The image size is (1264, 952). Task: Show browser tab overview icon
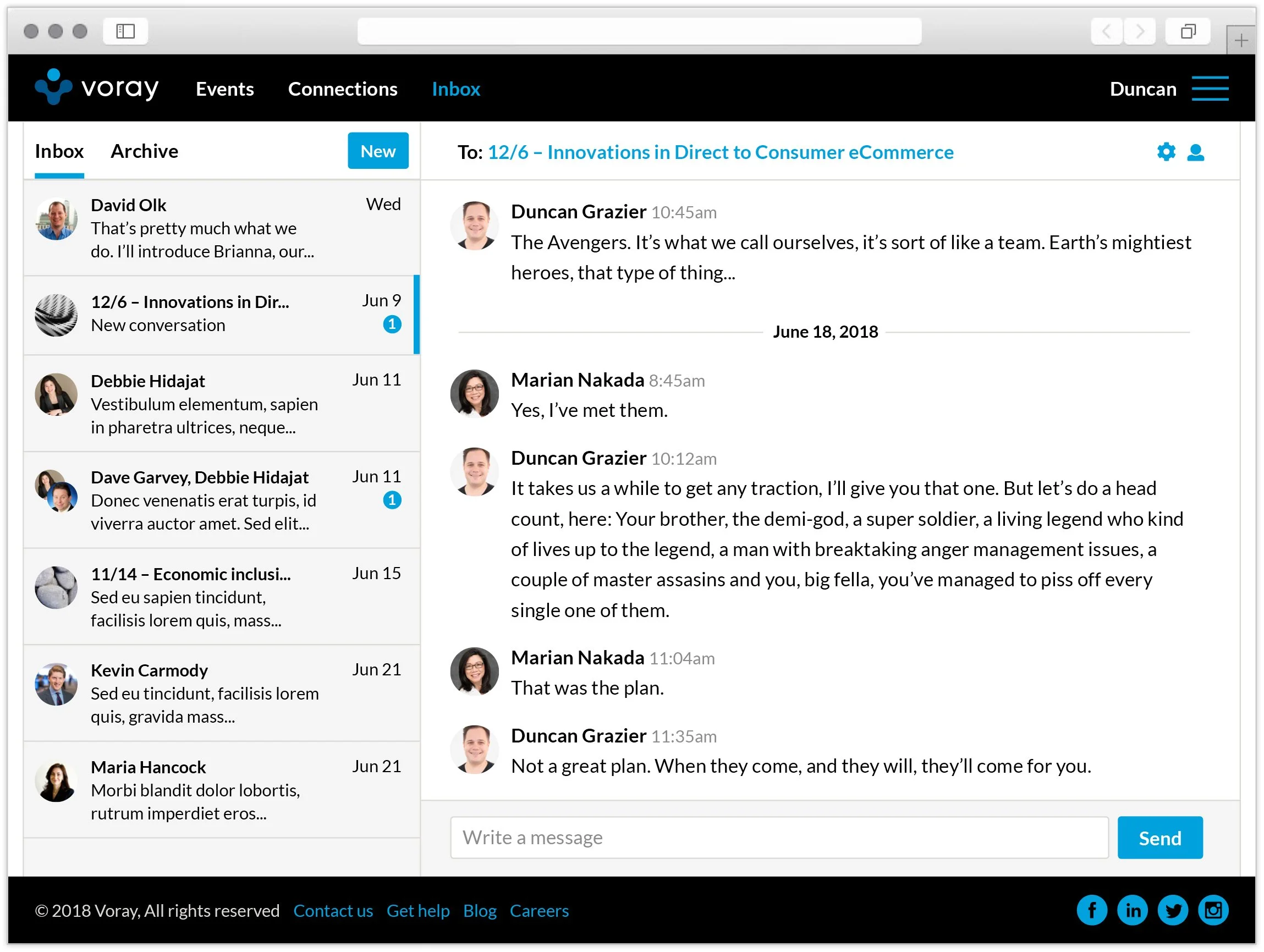[1188, 31]
